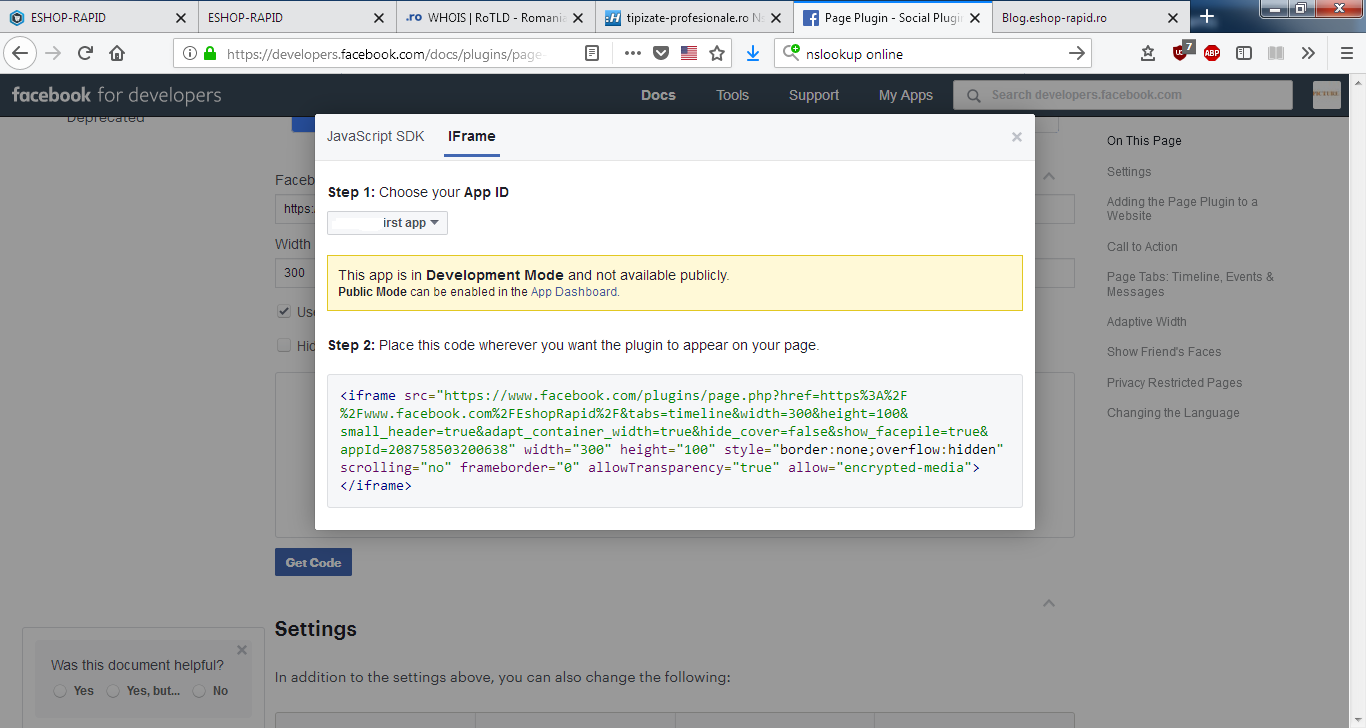Select the No radio button
Viewport: 1366px width, 728px height.
(199, 691)
